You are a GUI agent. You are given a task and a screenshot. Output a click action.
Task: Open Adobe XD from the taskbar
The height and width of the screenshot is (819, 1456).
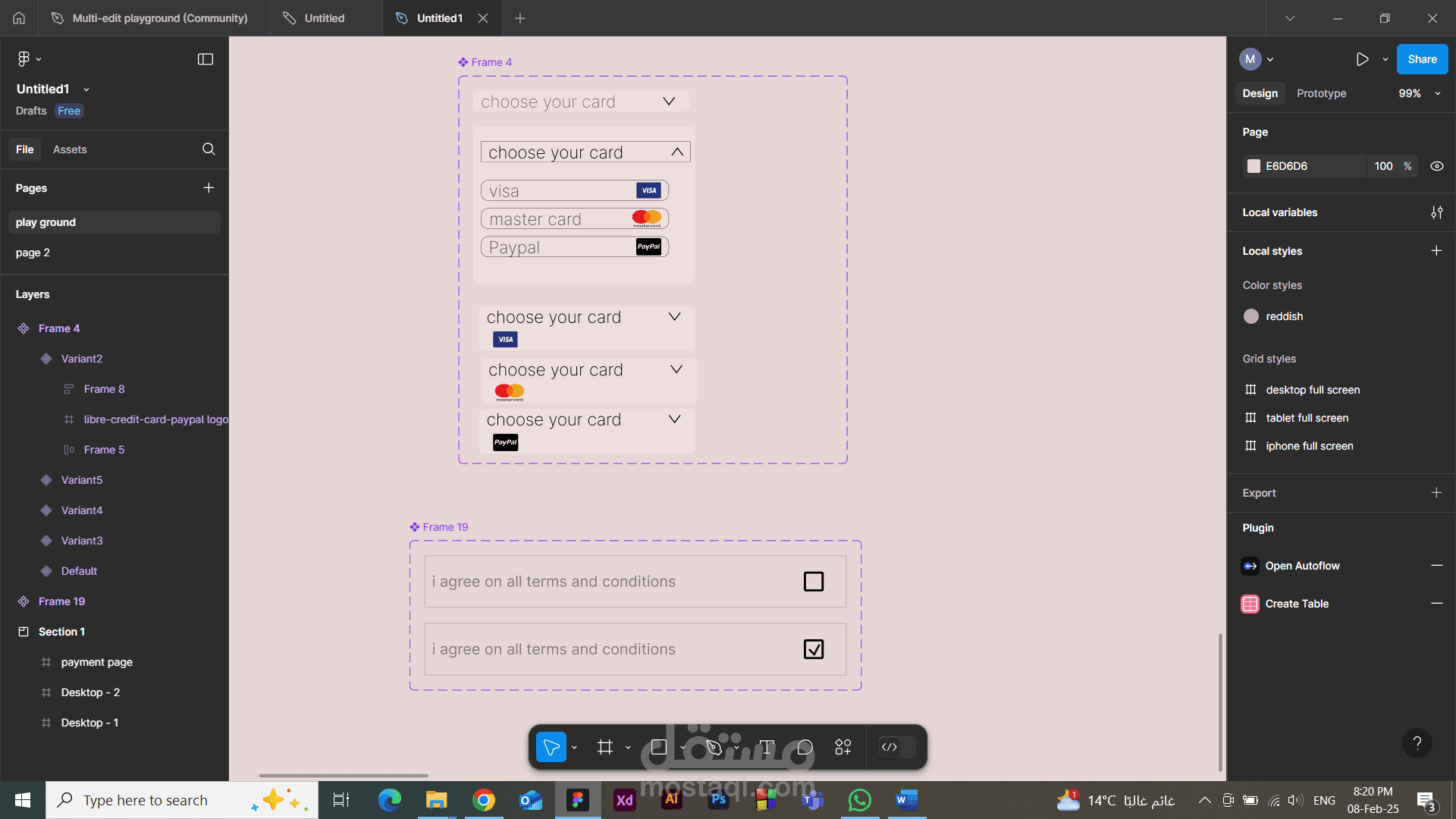(x=625, y=800)
